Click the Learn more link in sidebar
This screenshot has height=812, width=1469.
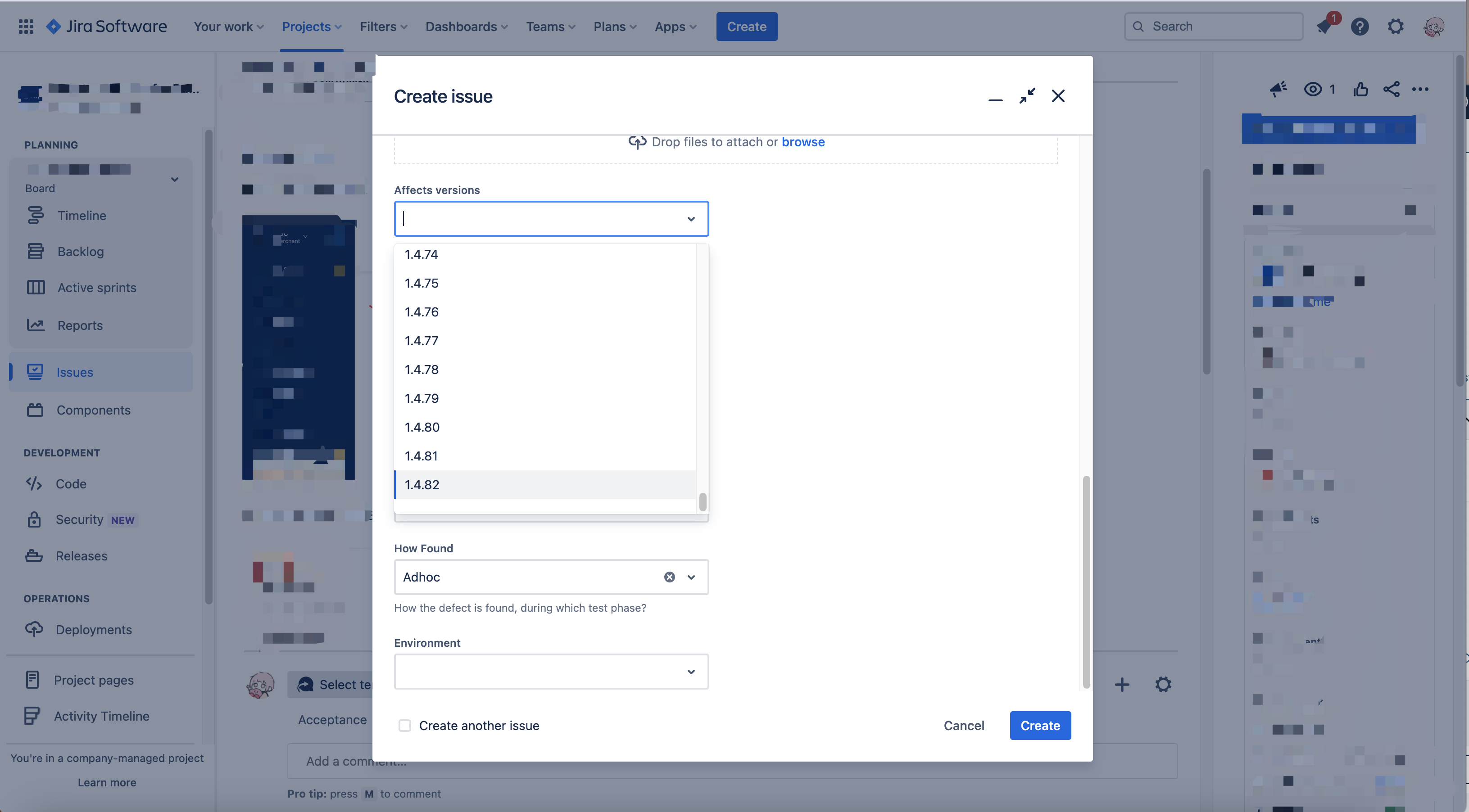point(107,782)
